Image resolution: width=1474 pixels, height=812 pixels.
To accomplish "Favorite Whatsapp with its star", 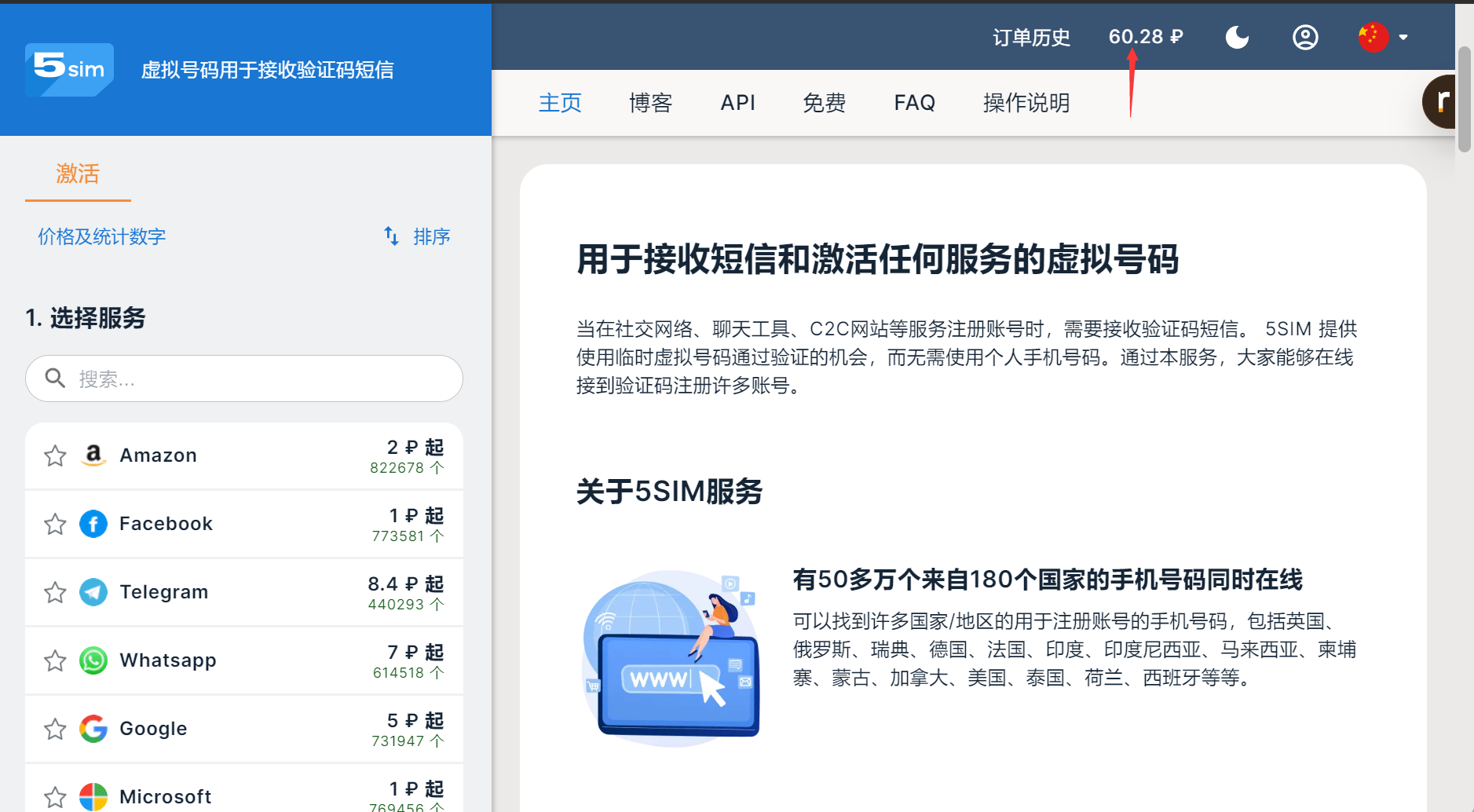I will pyautogui.click(x=55, y=660).
